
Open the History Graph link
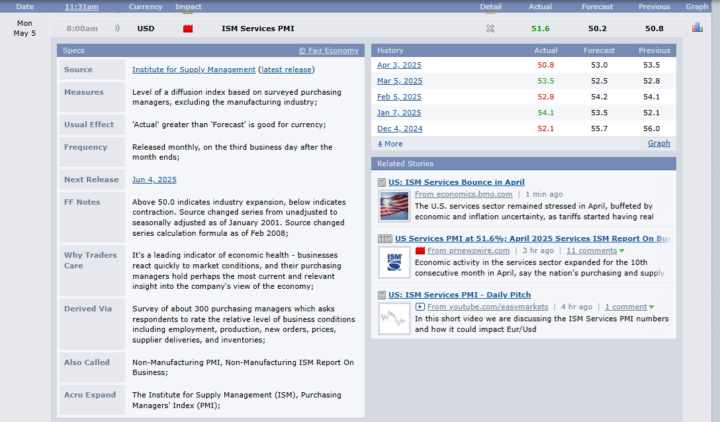659,143
